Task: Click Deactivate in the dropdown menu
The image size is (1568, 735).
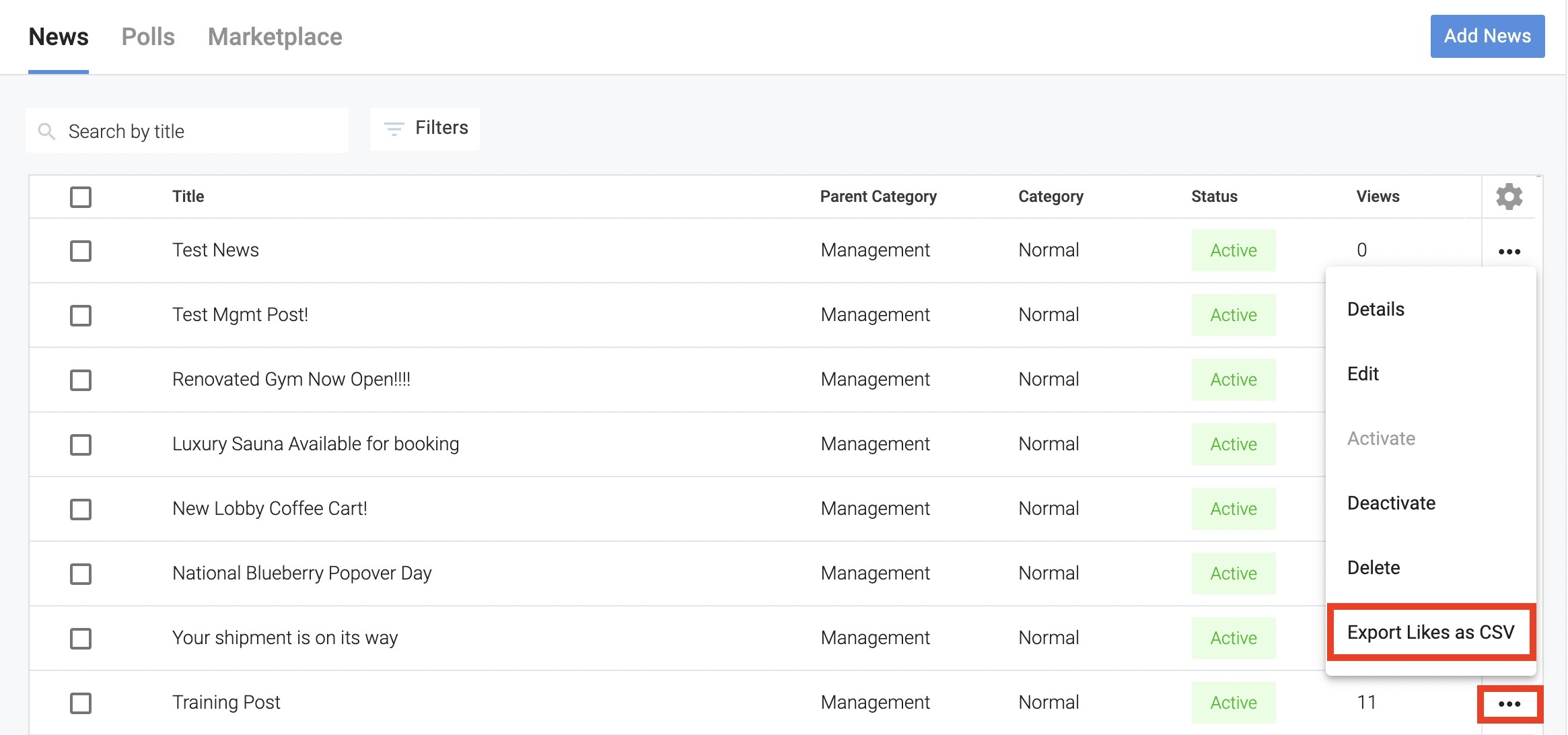Action: pyautogui.click(x=1391, y=503)
